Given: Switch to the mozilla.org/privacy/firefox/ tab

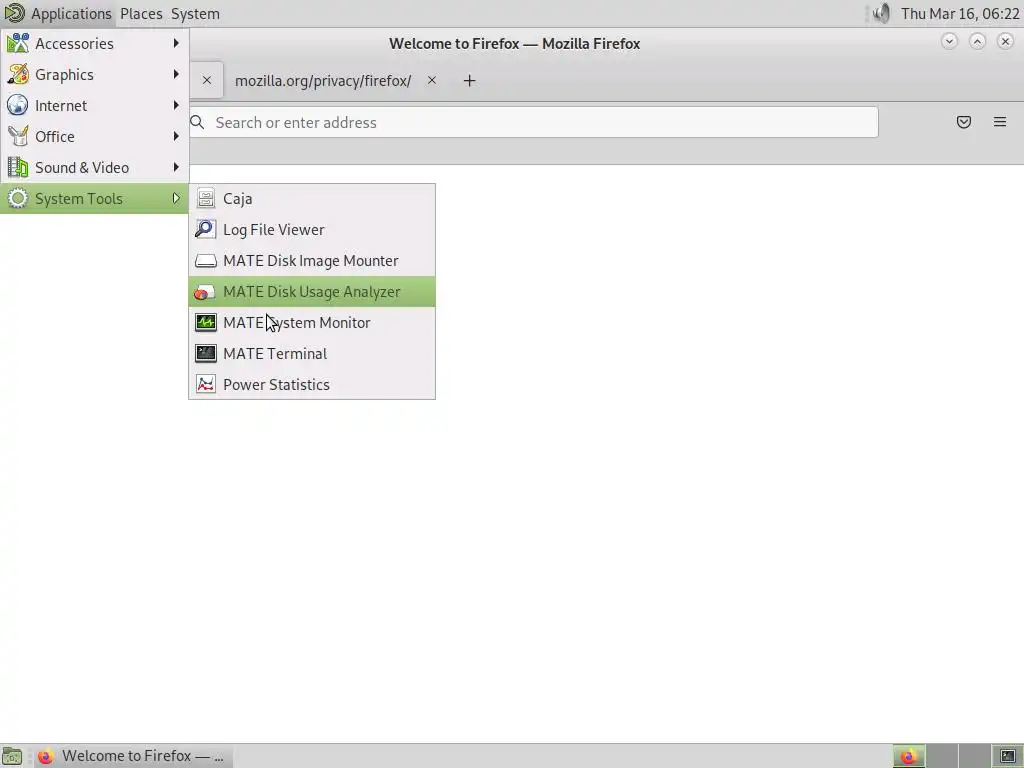Looking at the screenshot, I should (323, 80).
